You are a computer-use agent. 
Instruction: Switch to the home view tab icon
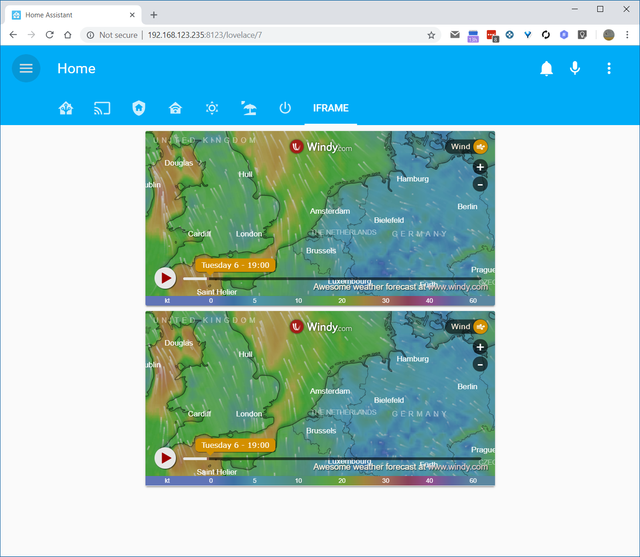[66, 108]
